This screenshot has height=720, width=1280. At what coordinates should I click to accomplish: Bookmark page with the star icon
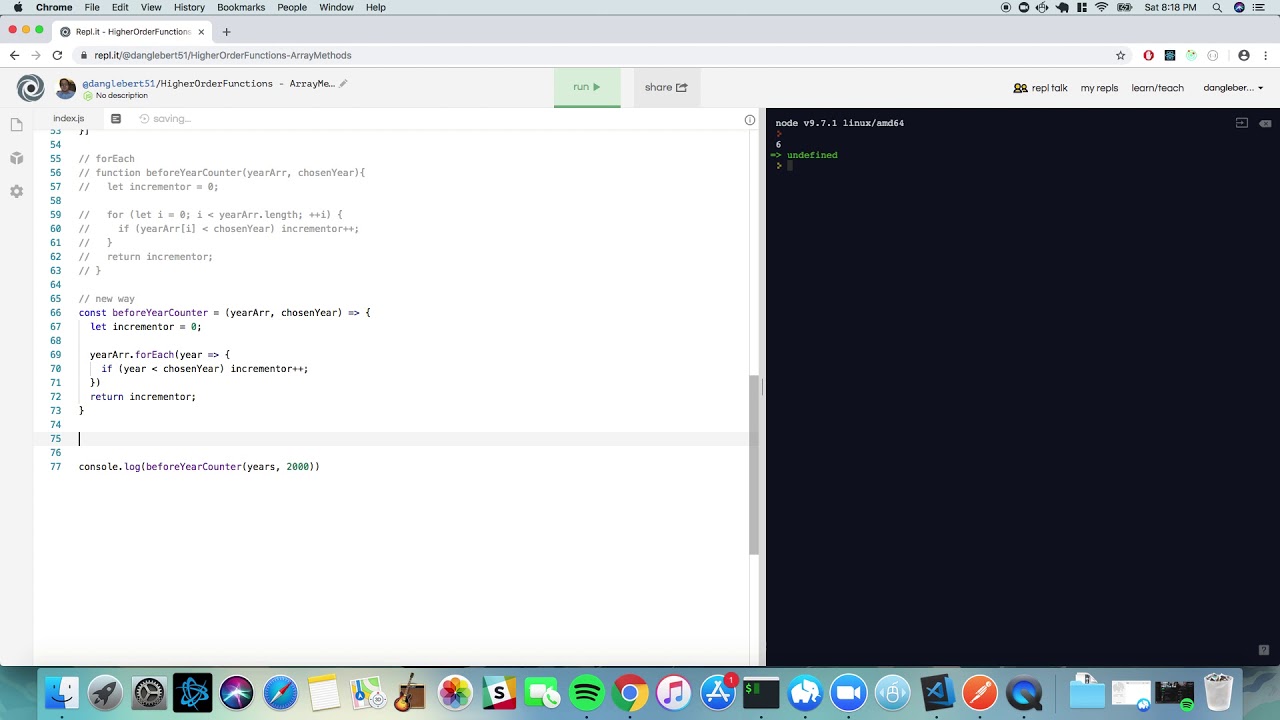pyautogui.click(x=1121, y=55)
